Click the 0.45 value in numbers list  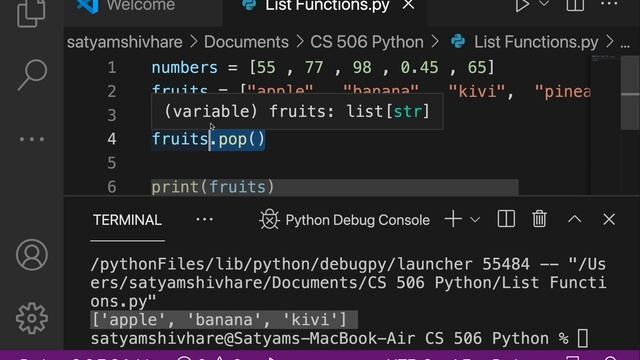coord(420,67)
